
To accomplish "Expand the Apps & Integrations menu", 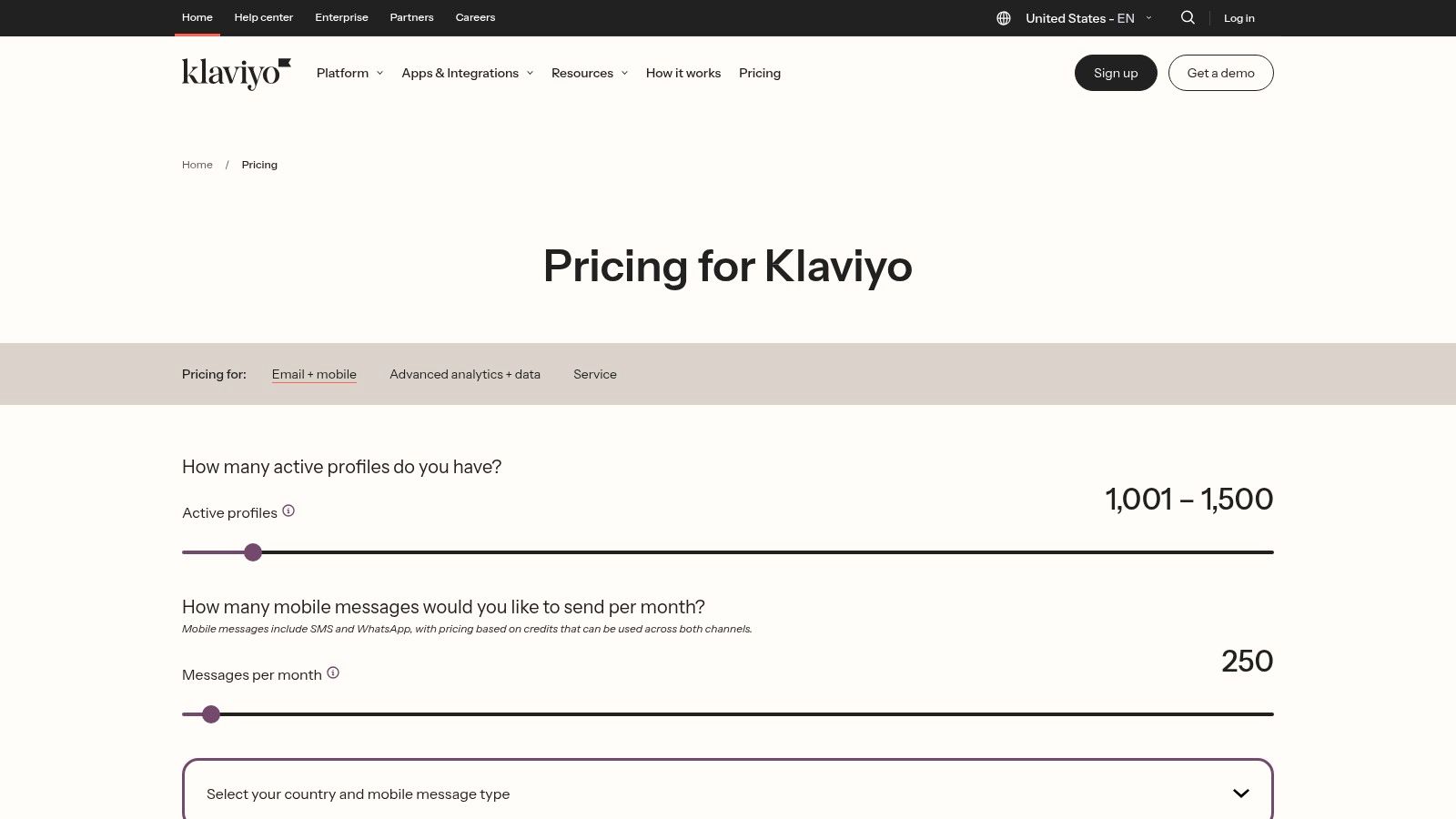I will click(466, 73).
